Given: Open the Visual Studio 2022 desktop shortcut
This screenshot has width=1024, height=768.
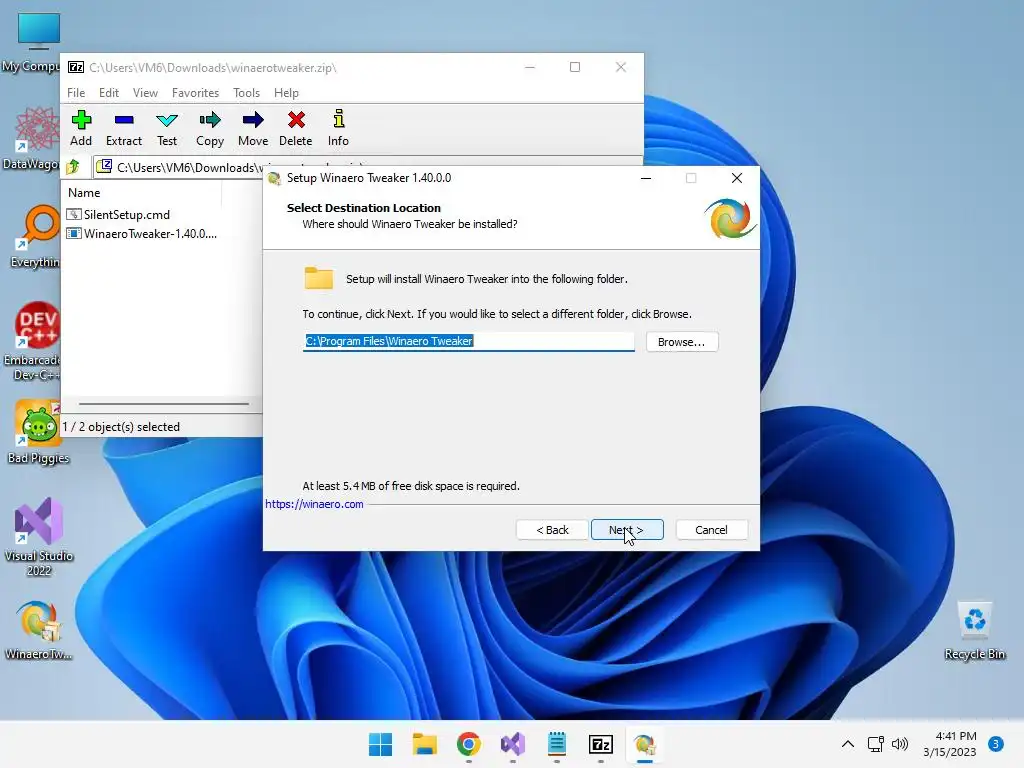Looking at the screenshot, I should (x=39, y=537).
